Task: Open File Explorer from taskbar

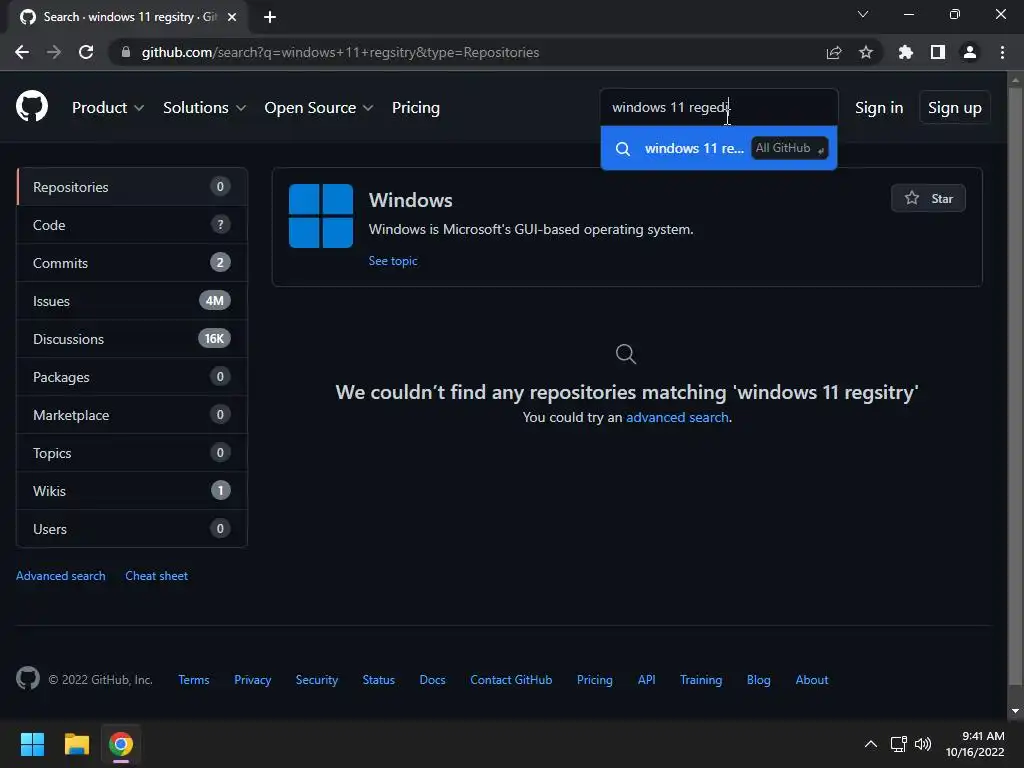Action: click(x=76, y=744)
